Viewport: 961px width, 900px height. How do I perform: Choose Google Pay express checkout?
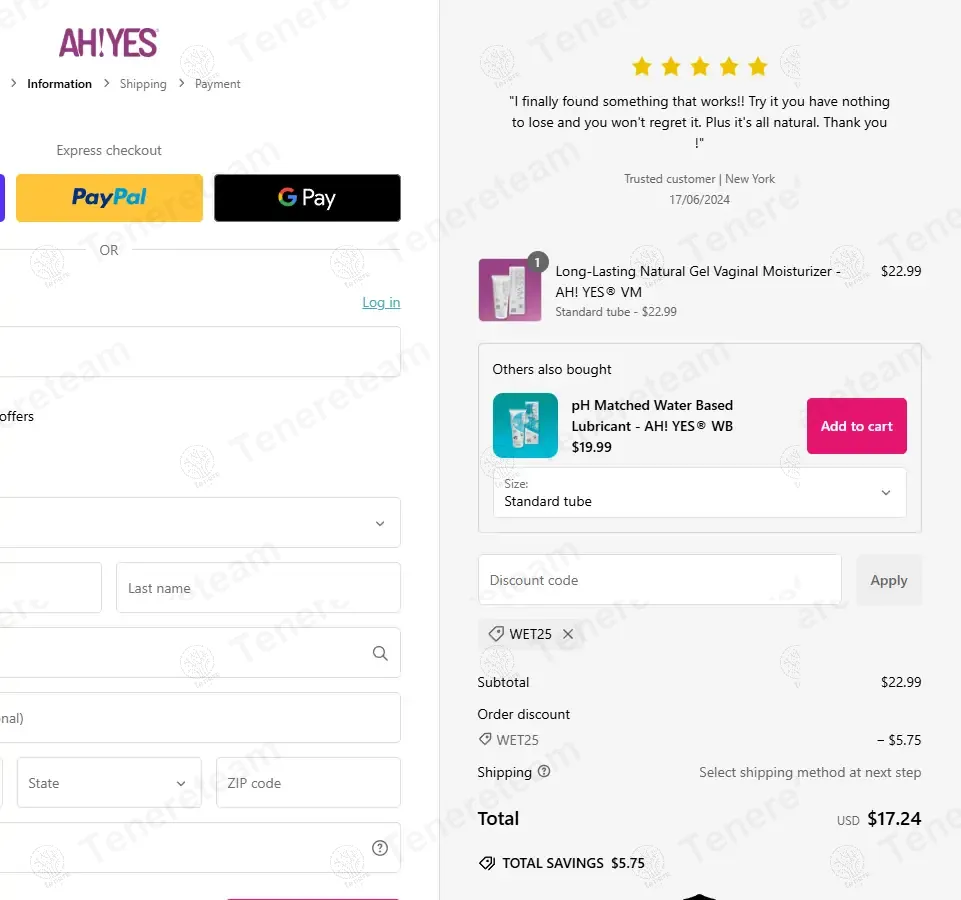[307, 197]
